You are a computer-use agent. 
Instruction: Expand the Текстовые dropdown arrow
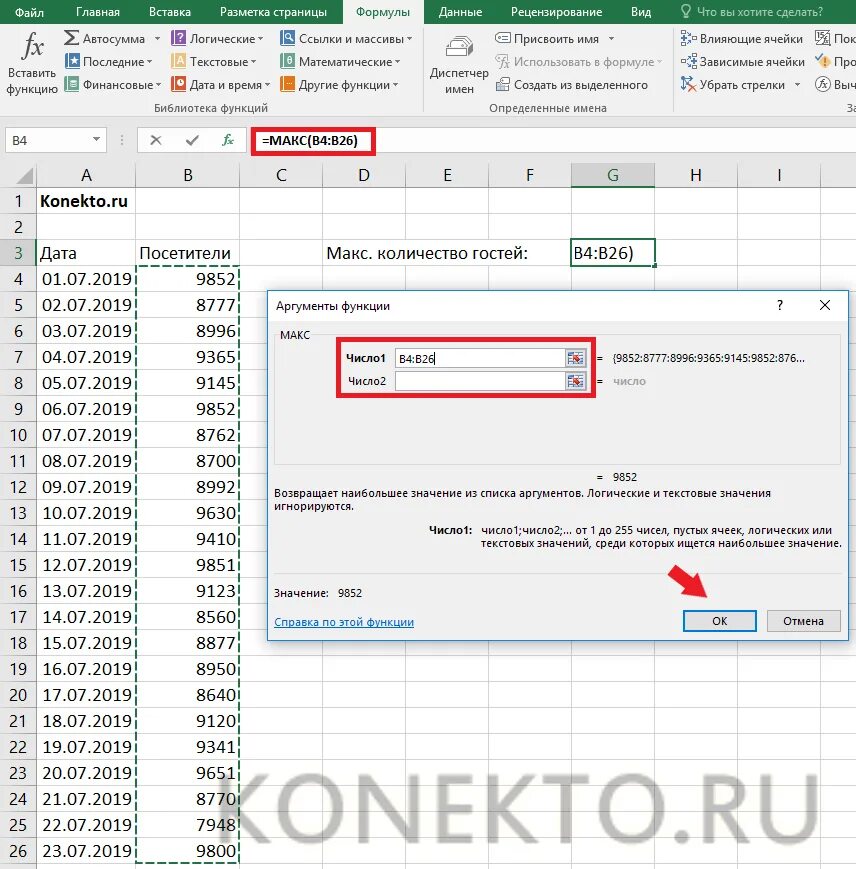(253, 62)
